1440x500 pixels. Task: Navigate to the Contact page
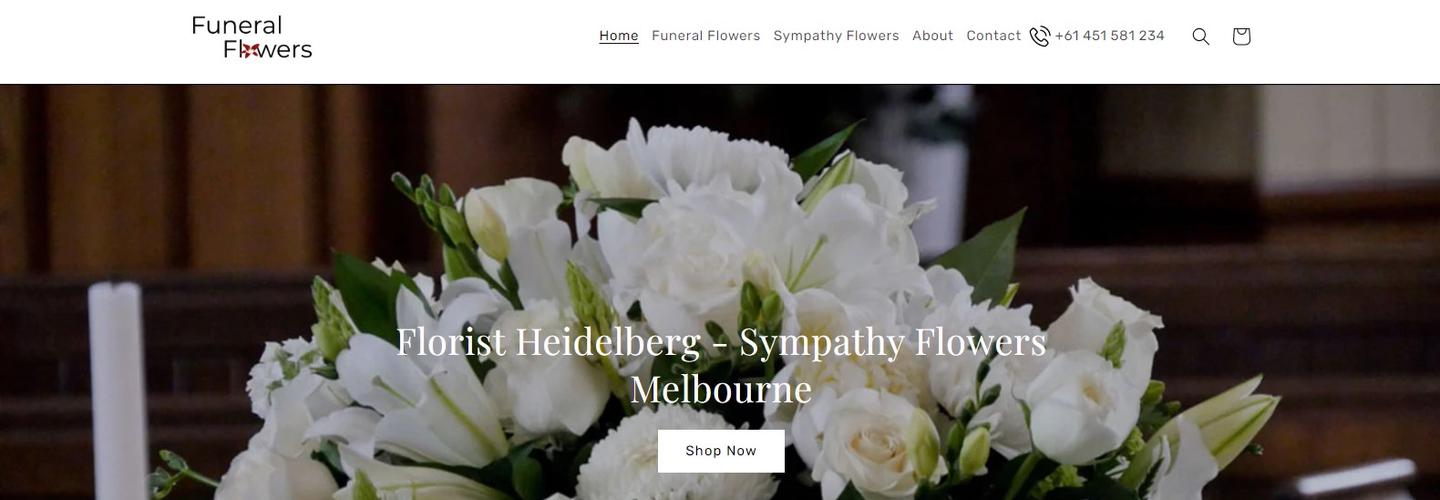[x=994, y=36]
